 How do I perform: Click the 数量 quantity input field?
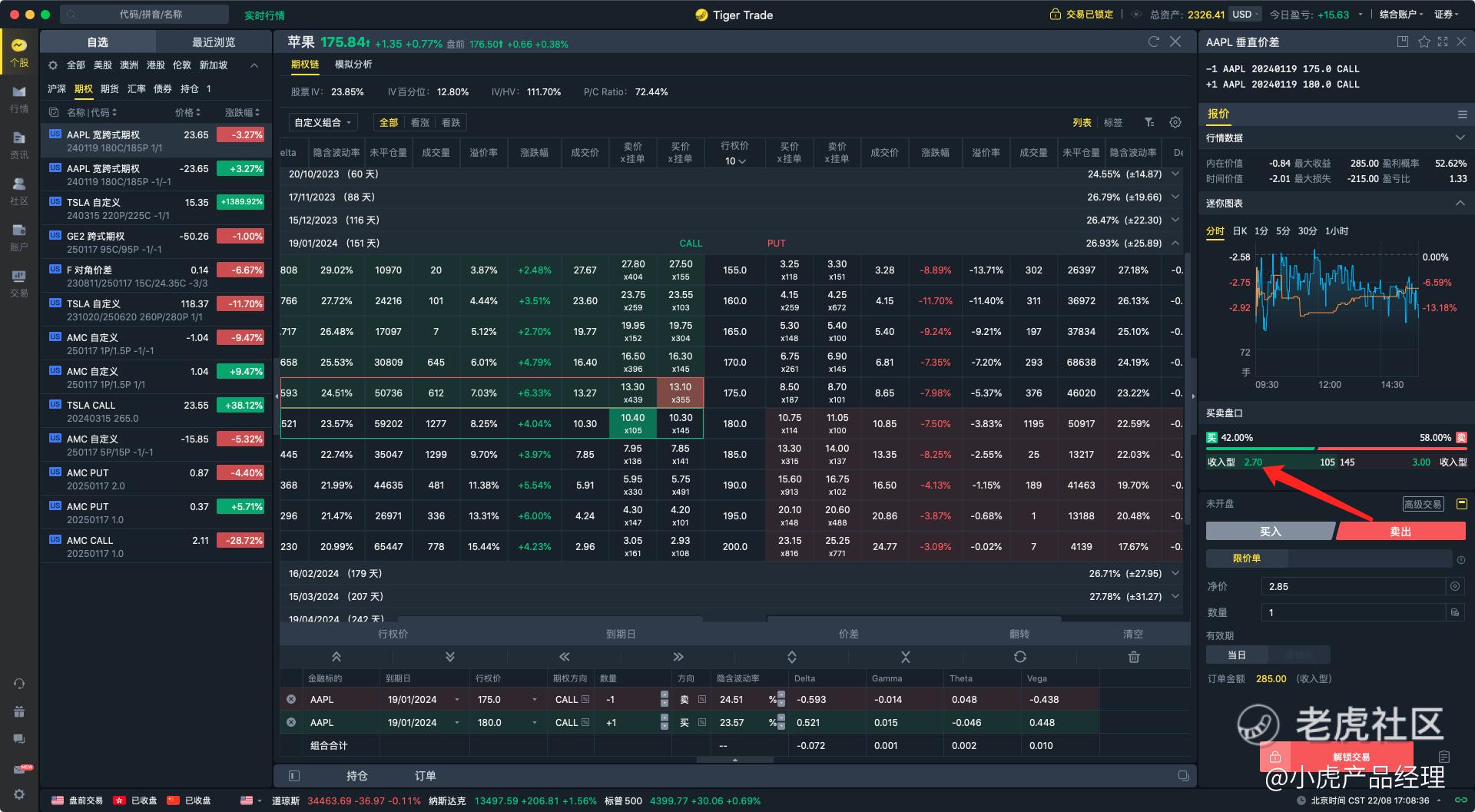(1354, 612)
